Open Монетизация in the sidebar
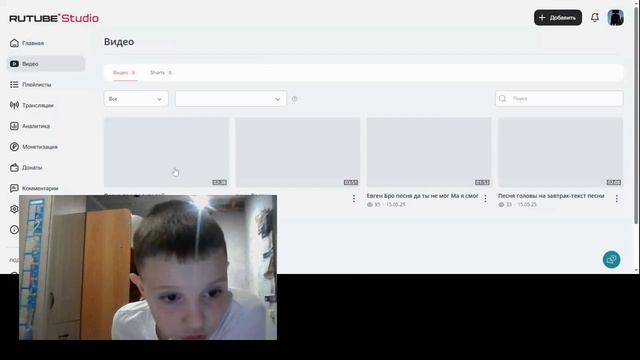640x360 pixels. 33,147
